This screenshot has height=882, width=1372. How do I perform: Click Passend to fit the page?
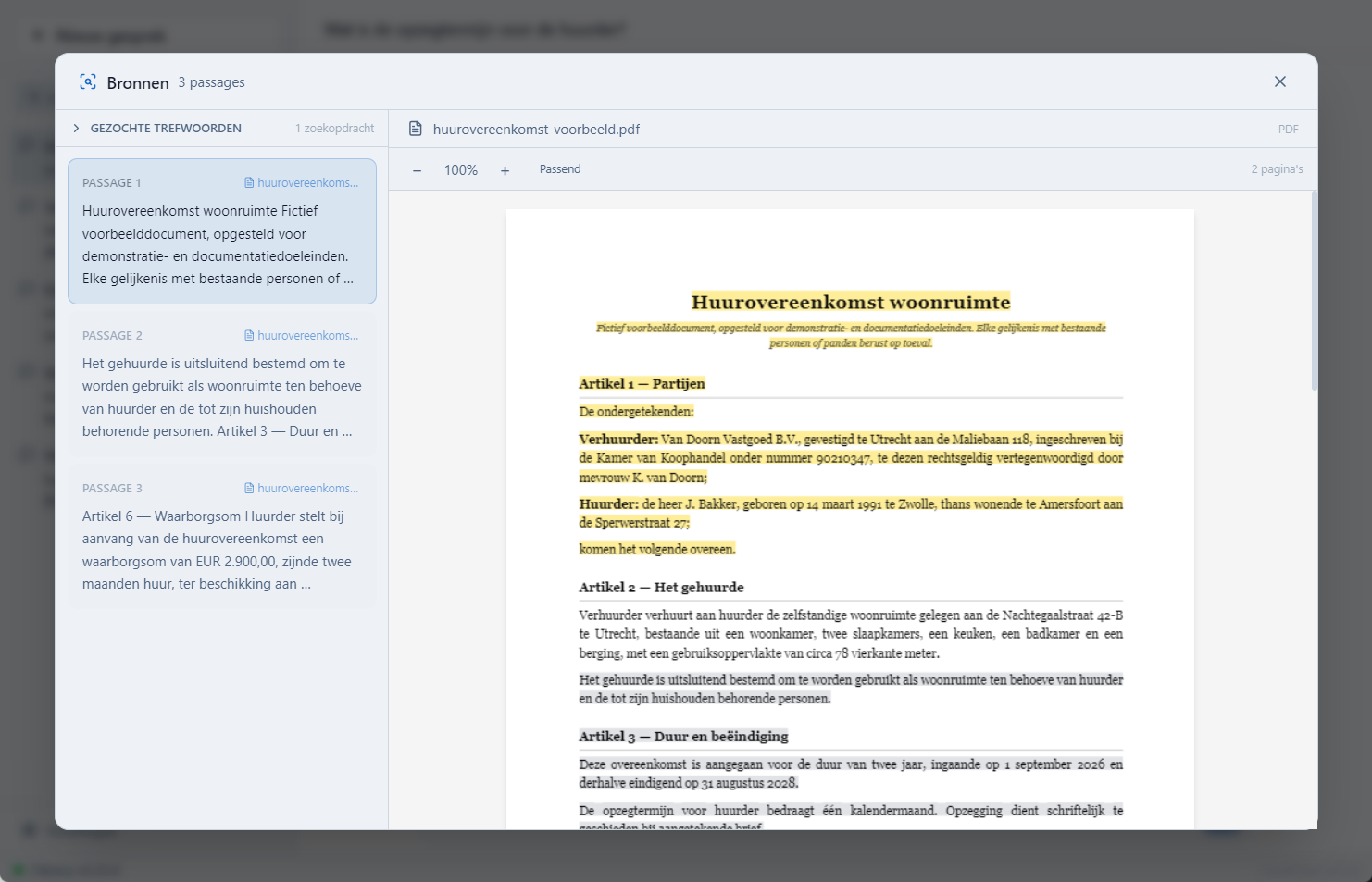point(560,169)
